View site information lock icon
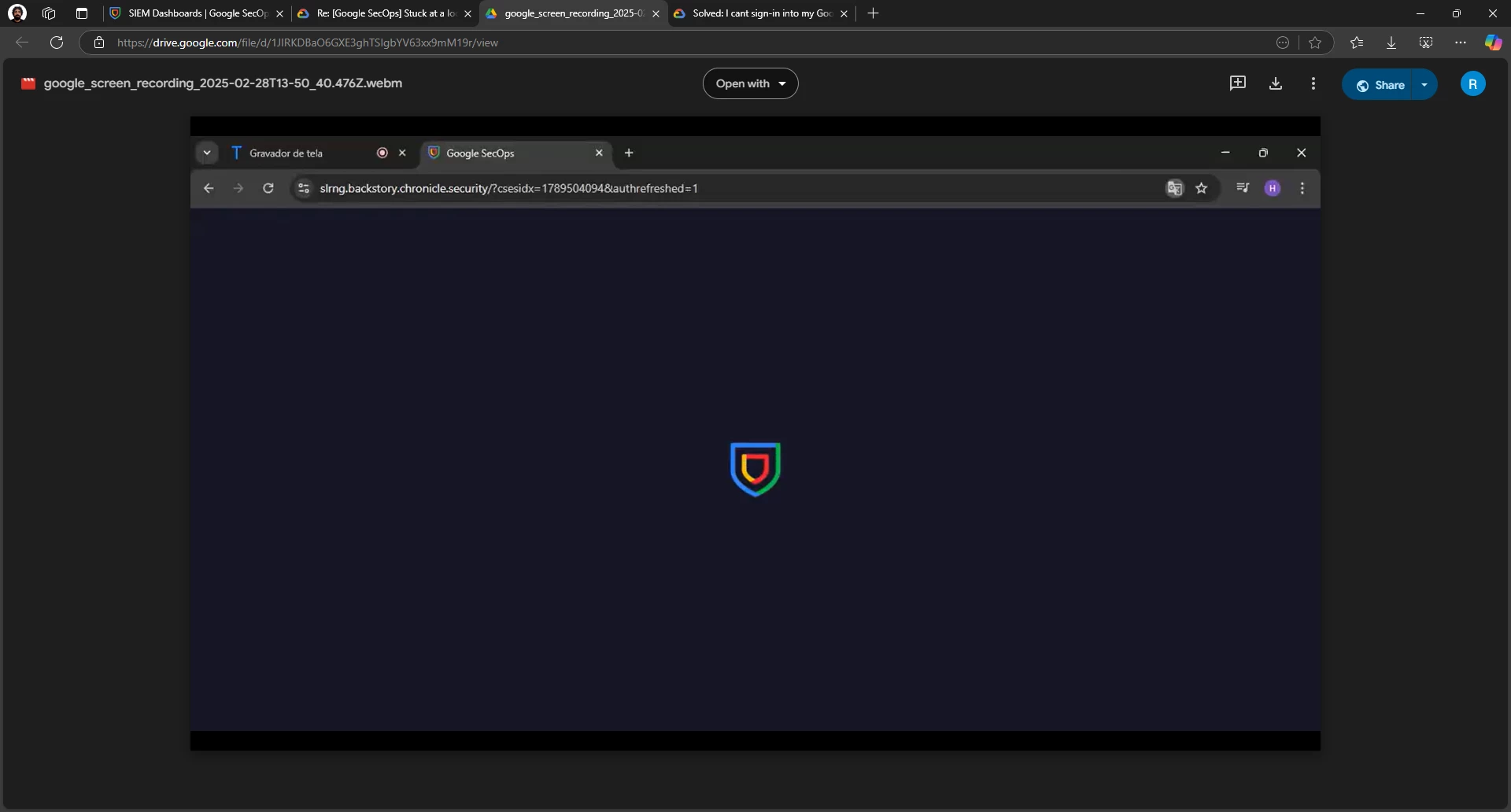 click(x=99, y=42)
